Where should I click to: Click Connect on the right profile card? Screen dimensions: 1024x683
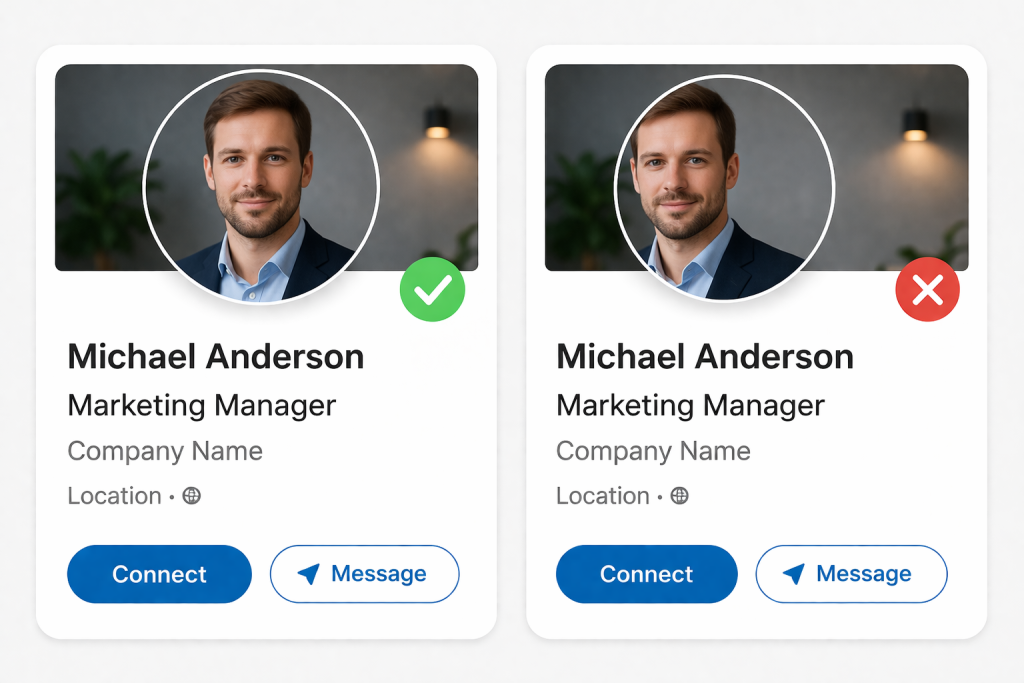click(x=647, y=574)
